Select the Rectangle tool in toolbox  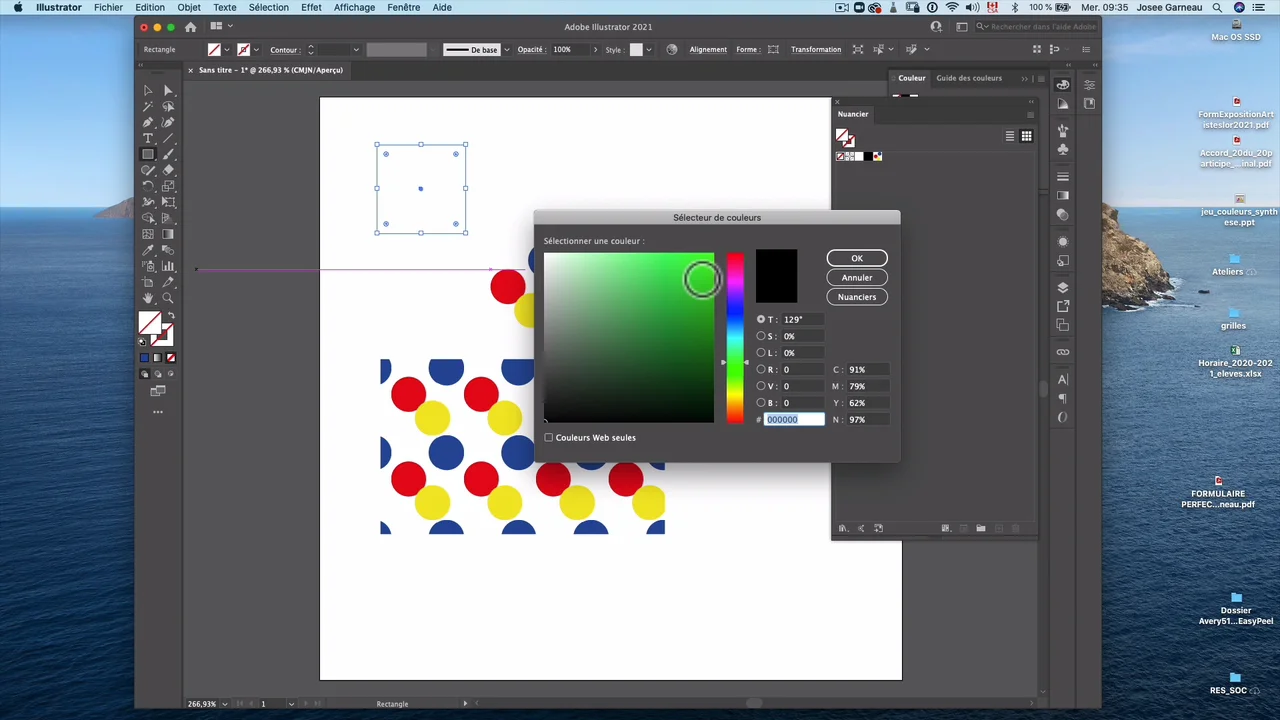pyautogui.click(x=148, y=154)
